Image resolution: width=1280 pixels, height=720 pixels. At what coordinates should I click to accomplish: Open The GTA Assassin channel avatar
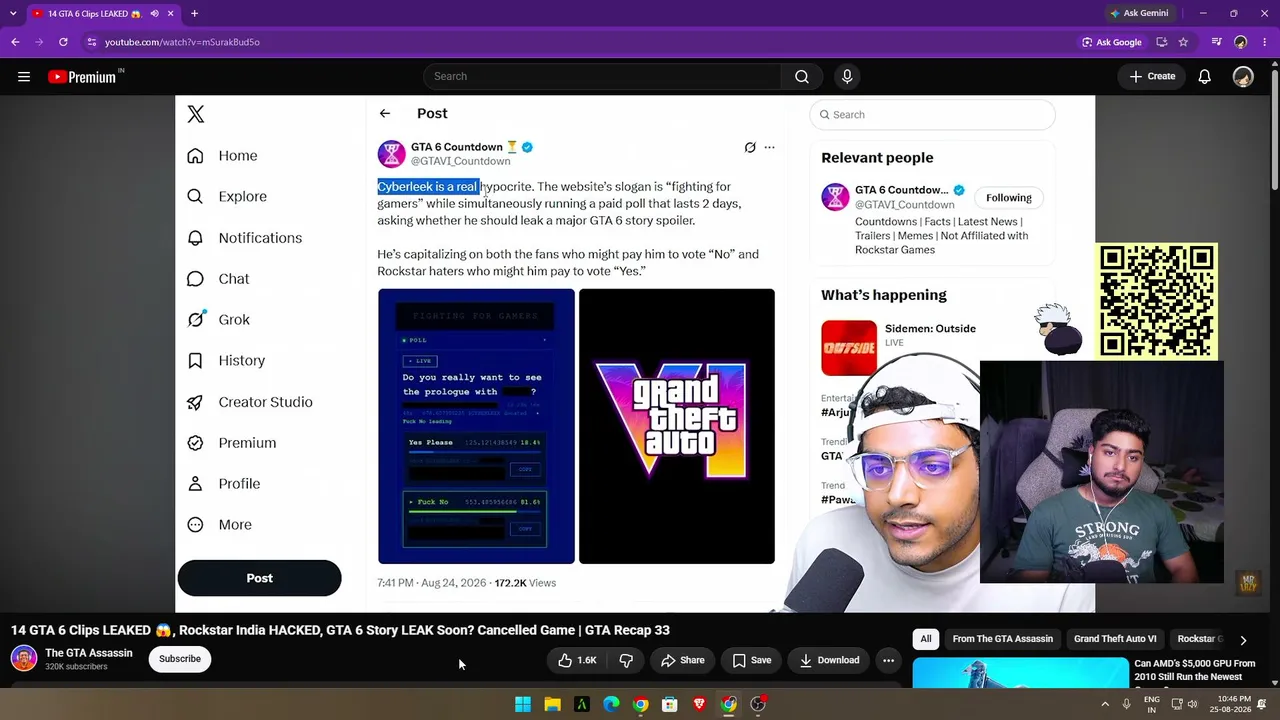24,658
